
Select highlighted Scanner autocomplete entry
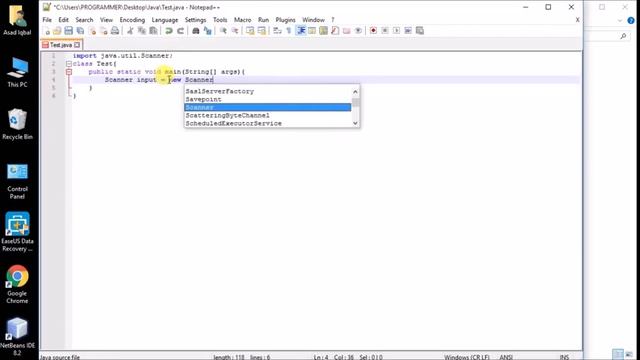[x=268, y=107]
